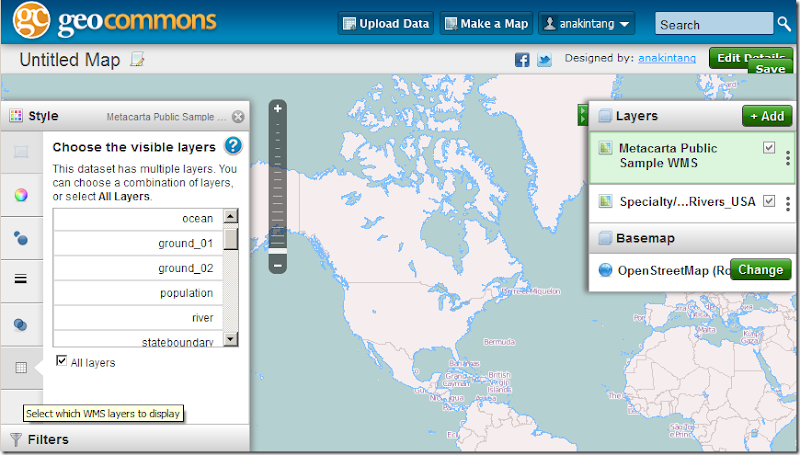Select the point size style tab
Viewport: 800px width, 455px height.
point(21,238)
